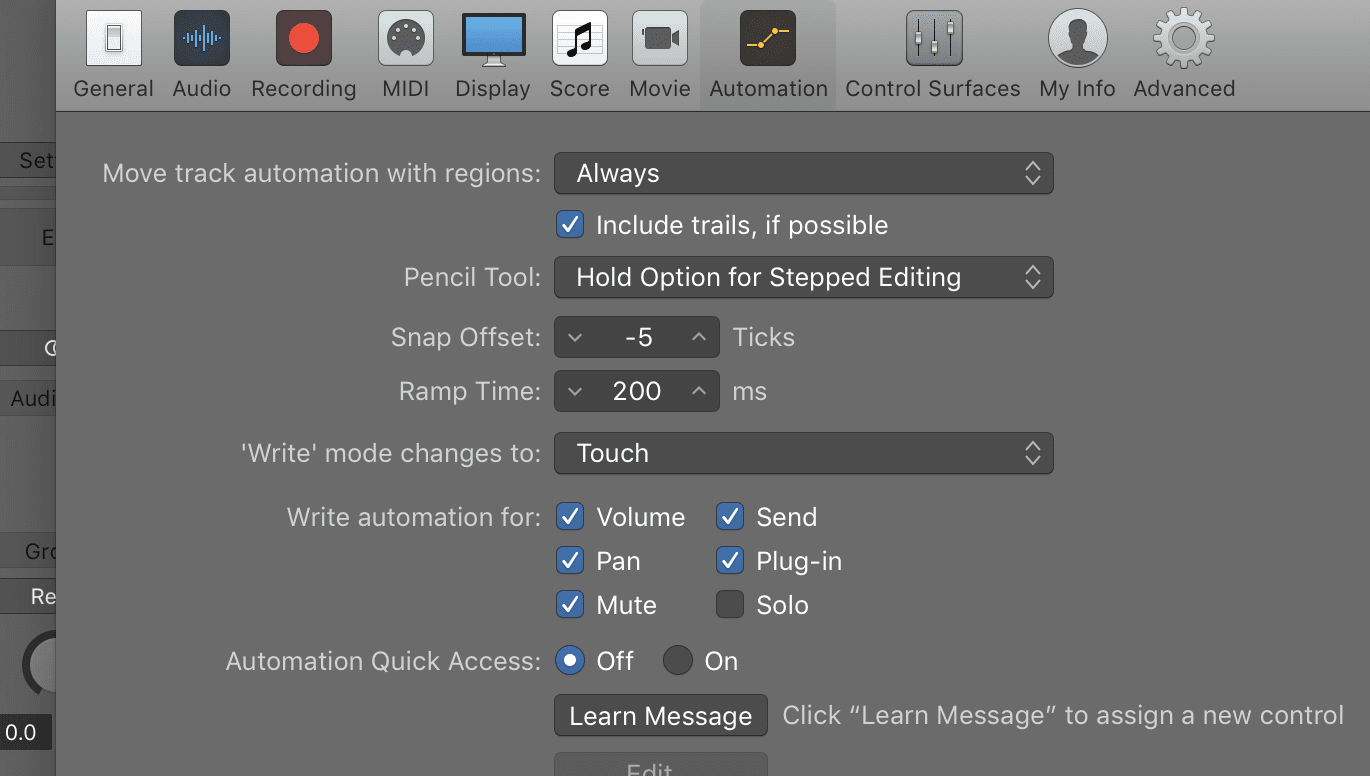The width and height of the screenshot is (1370, 776).
Task: Increase Ramp Time with up arrow
Action: pyautogui.click(x=699, y=391)
